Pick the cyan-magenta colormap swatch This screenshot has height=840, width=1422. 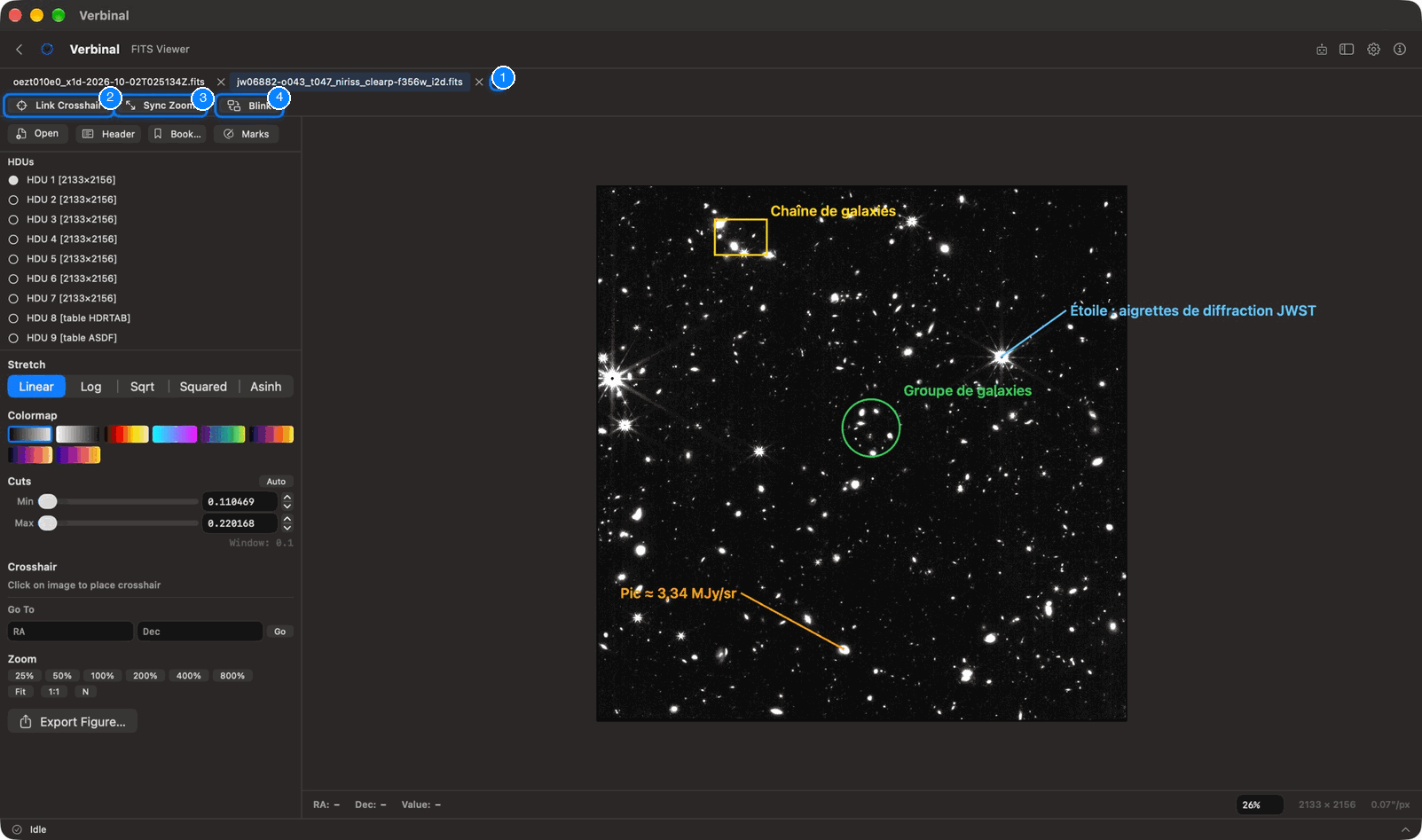pos(175,434)
